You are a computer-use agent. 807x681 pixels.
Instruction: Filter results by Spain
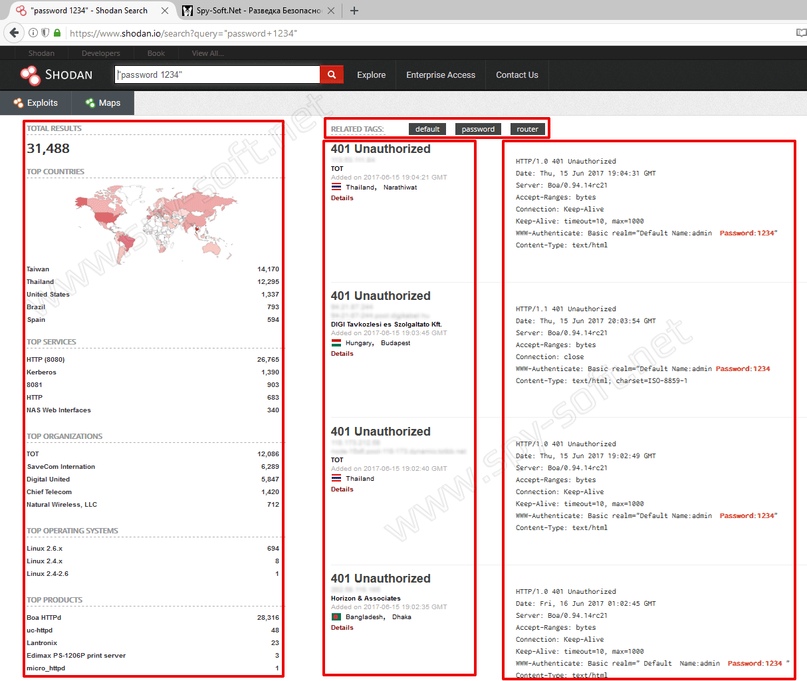point(153,320)
